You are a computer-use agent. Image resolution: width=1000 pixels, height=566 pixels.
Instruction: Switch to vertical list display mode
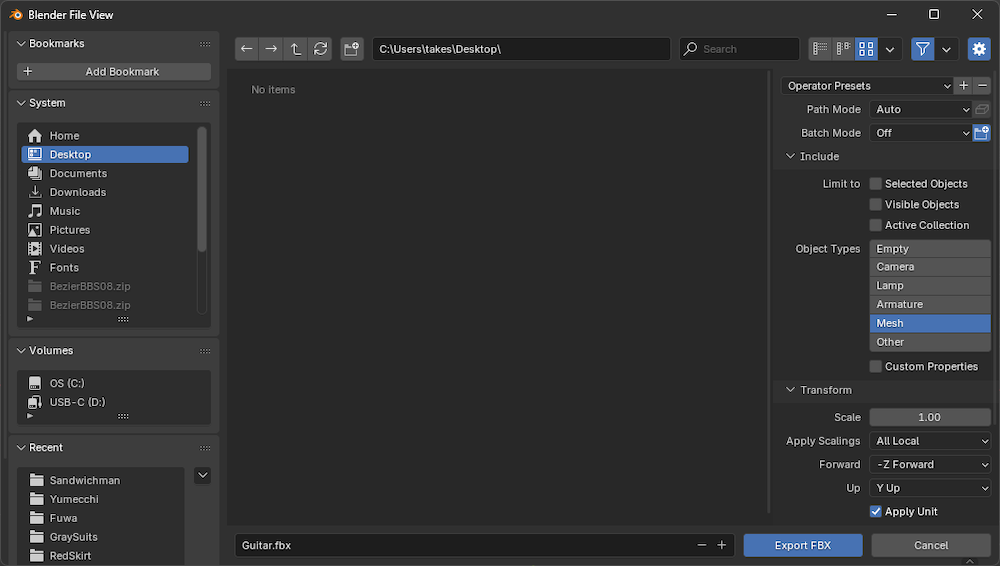[820, 49]
